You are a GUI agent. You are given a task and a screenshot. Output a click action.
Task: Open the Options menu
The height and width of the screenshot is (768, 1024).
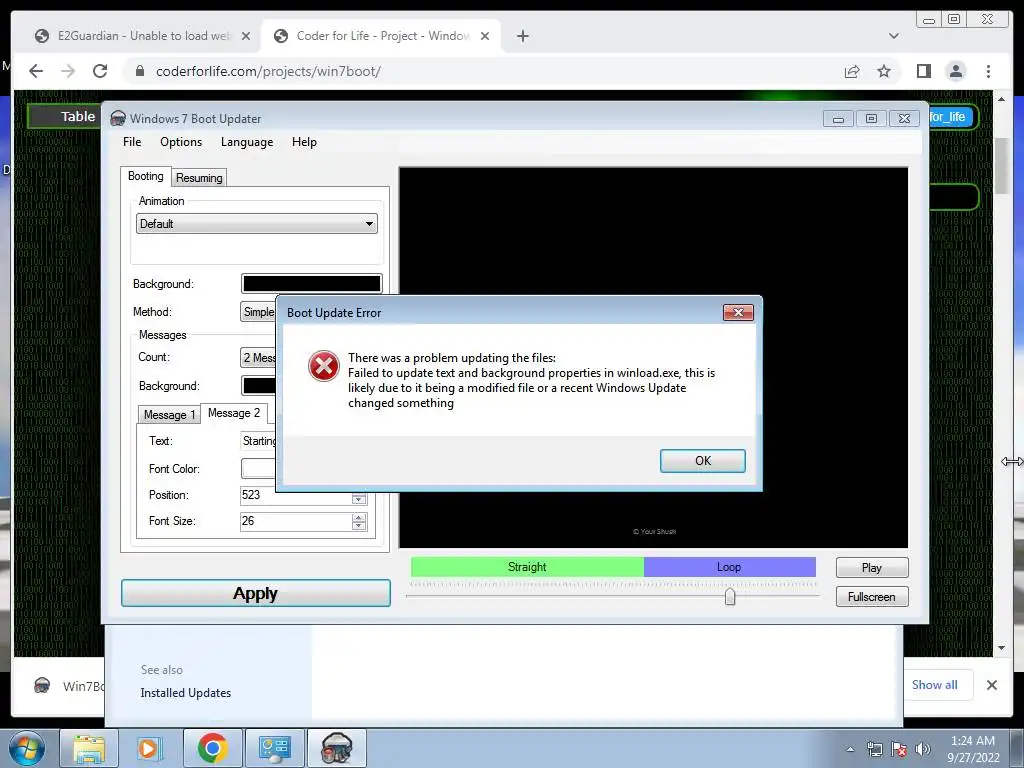[x=181, y=142]
